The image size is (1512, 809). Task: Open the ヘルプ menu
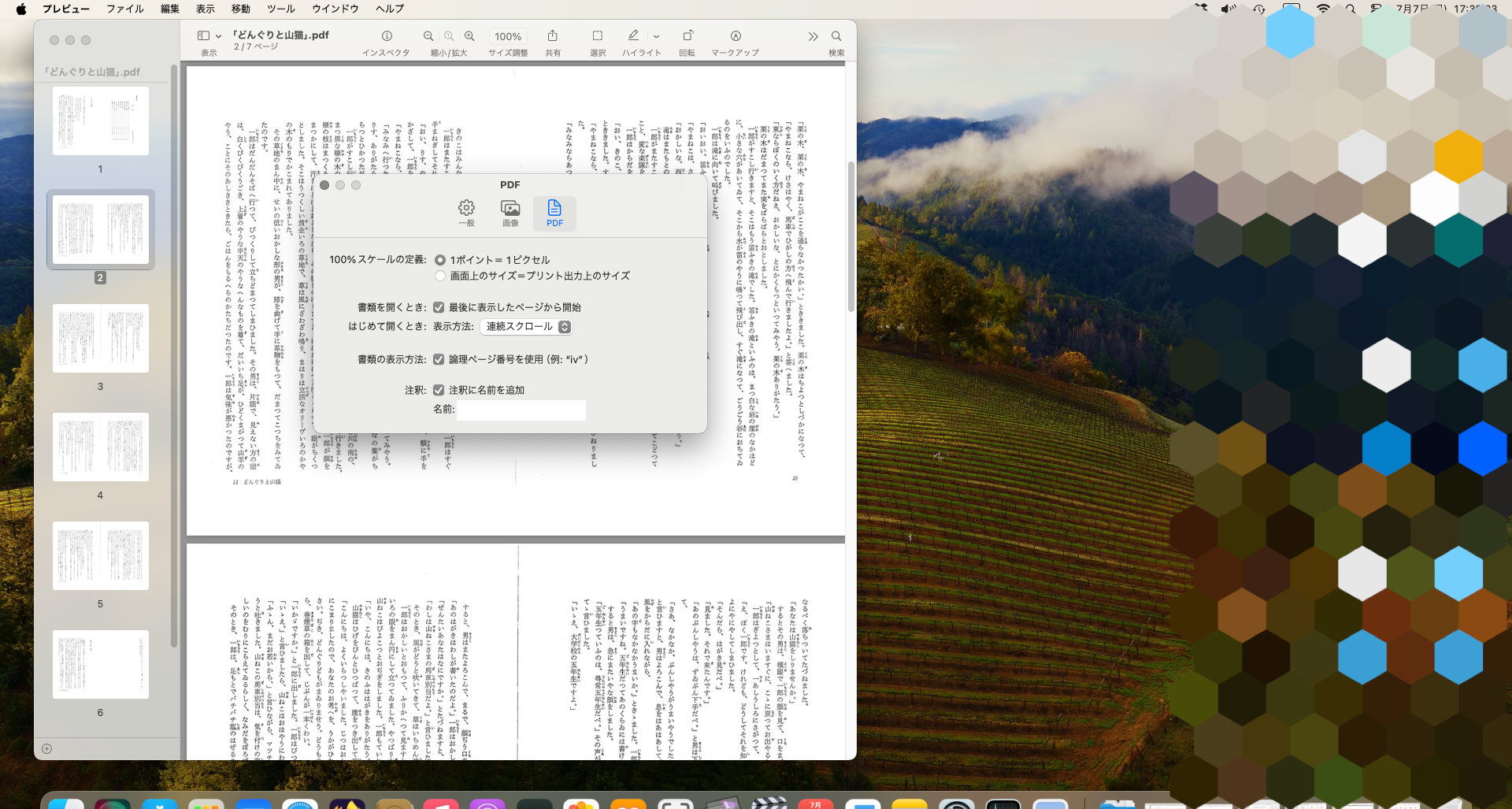[390, 9]
